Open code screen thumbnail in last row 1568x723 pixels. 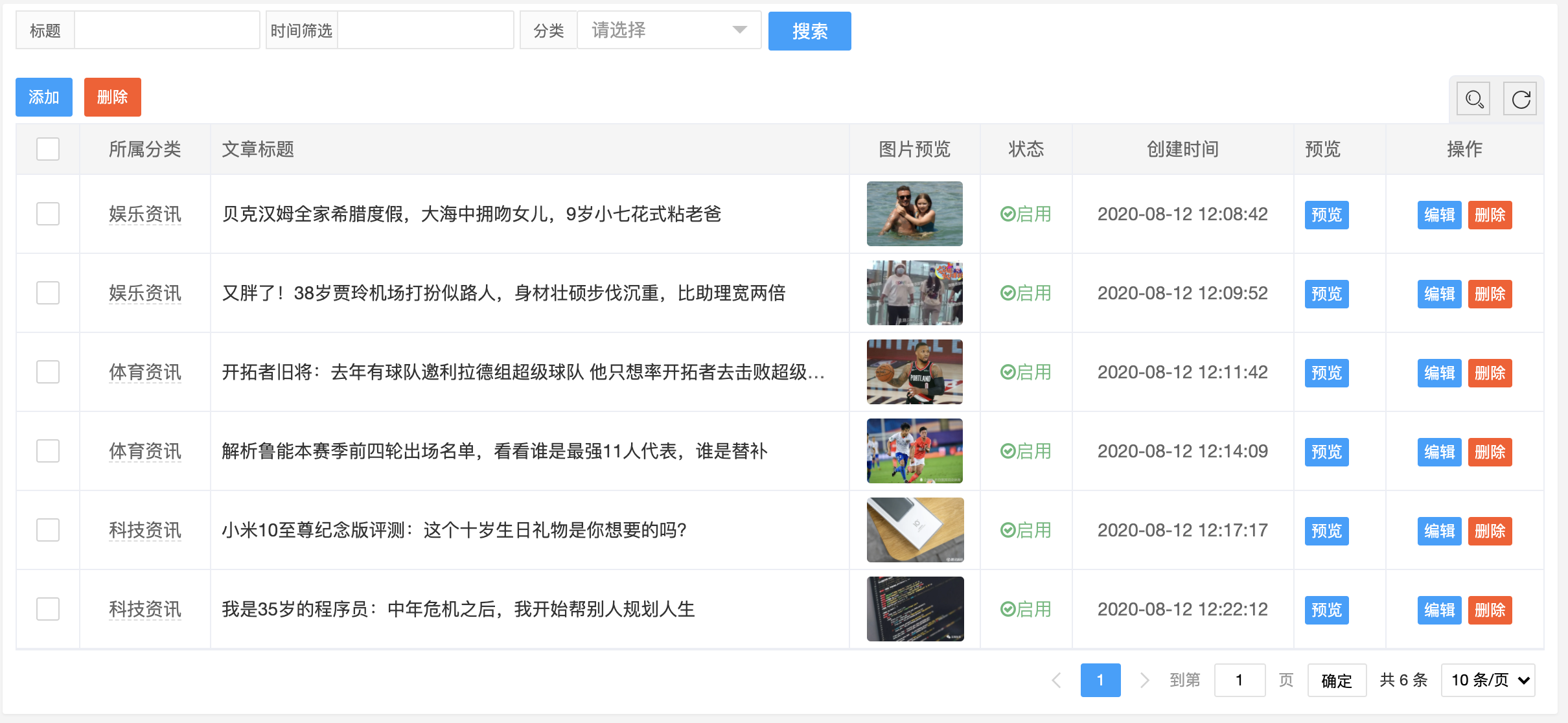pos(914,609)
